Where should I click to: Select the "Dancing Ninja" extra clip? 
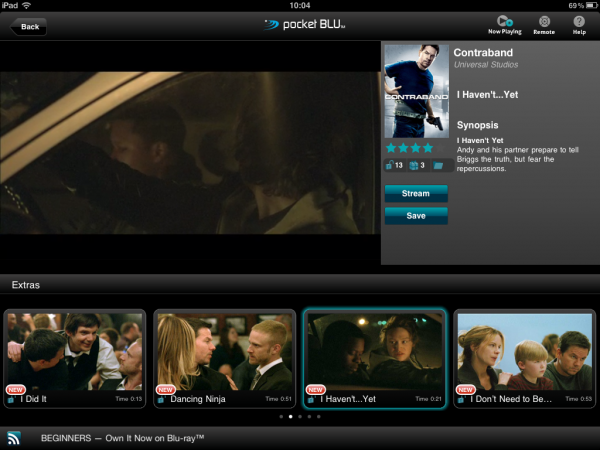[224, 358]
